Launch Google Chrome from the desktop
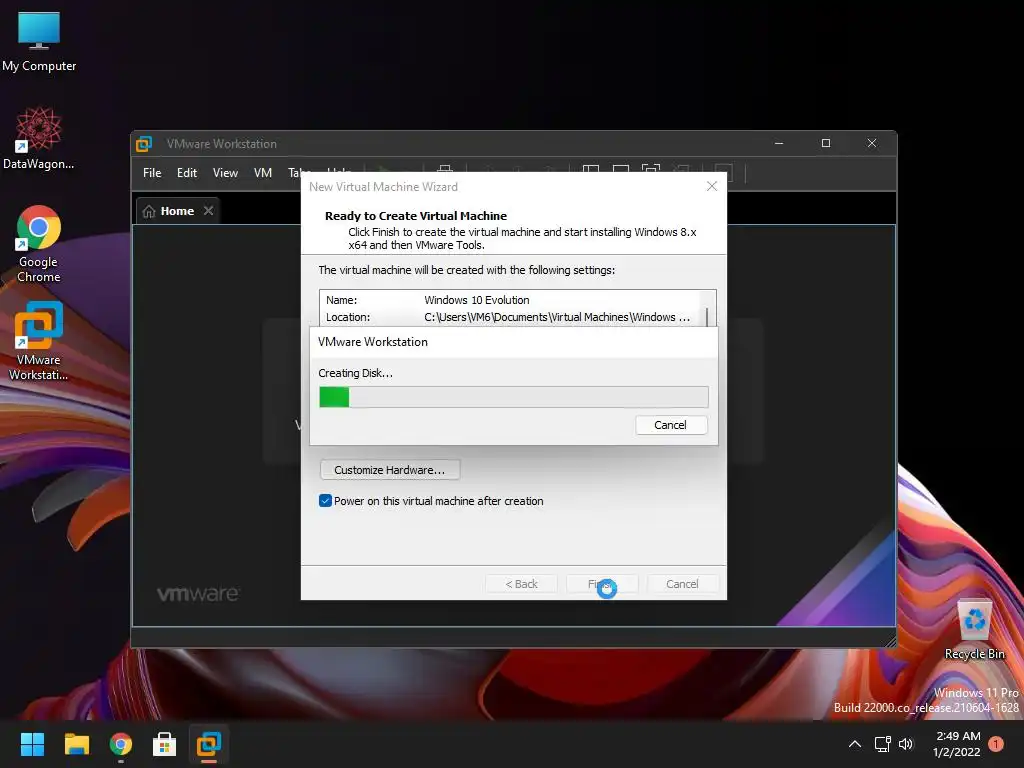This screenshot has height=768, width=1024. 39,244
